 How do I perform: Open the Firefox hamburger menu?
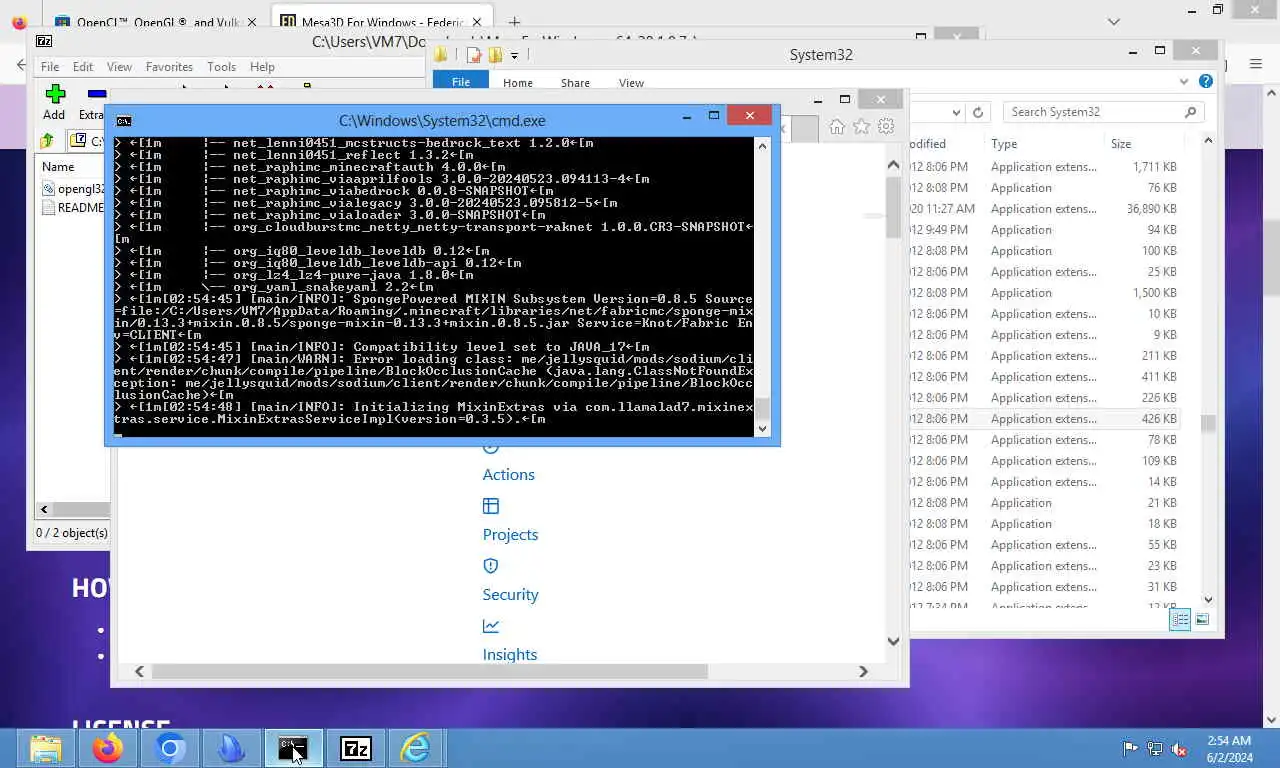pos(1257,64)
